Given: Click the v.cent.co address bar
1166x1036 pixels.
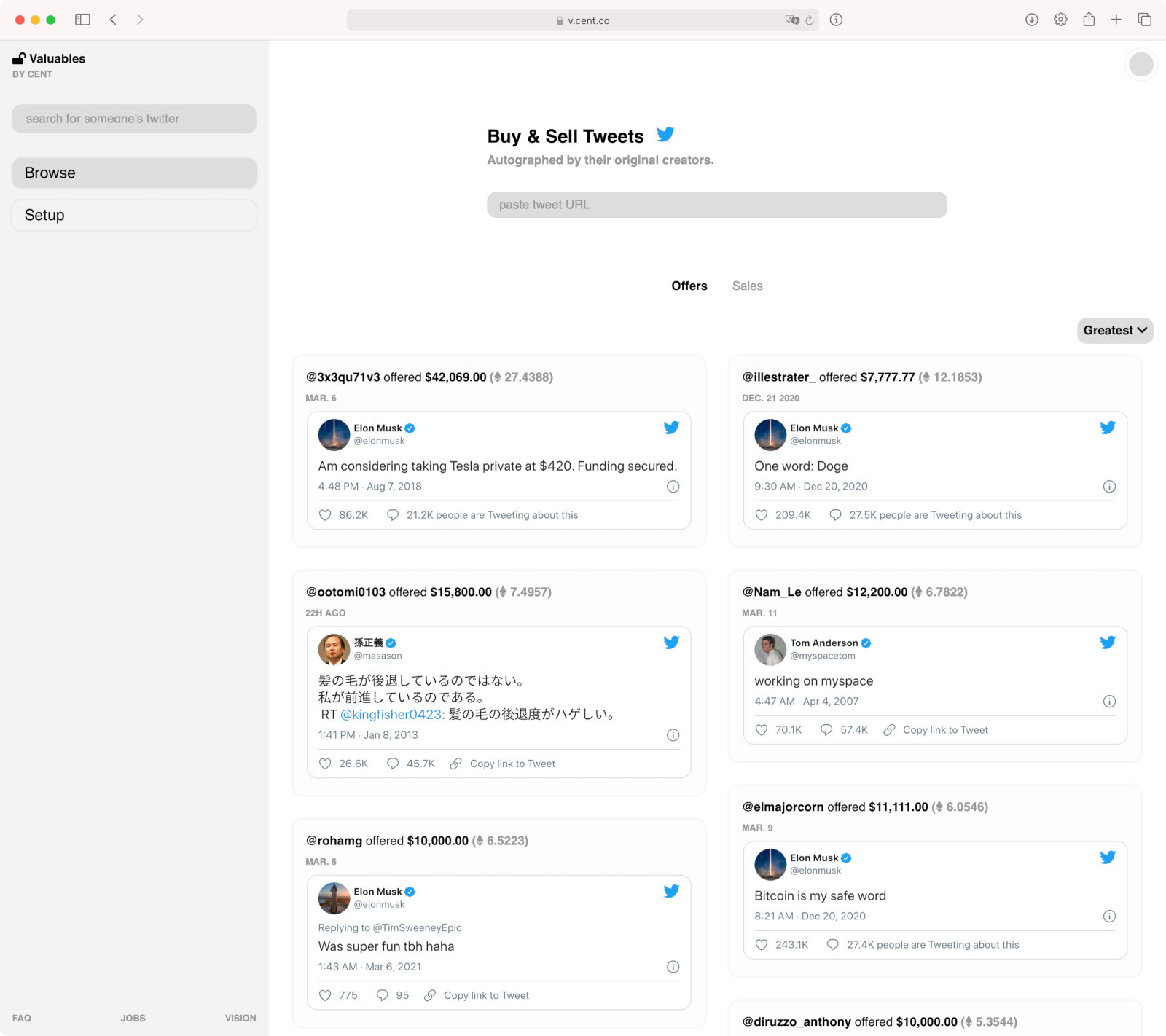Looking at the screenshot, I should (583, 20).
